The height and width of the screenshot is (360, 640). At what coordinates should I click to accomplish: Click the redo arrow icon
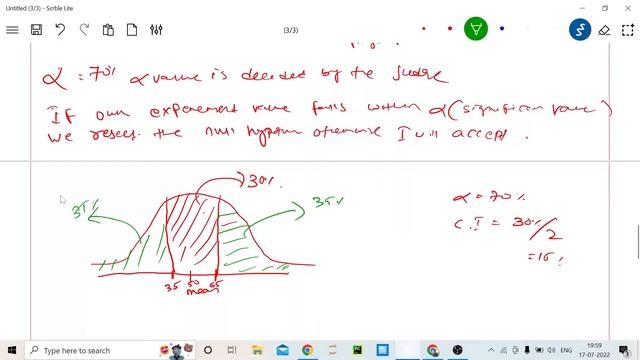84,30
